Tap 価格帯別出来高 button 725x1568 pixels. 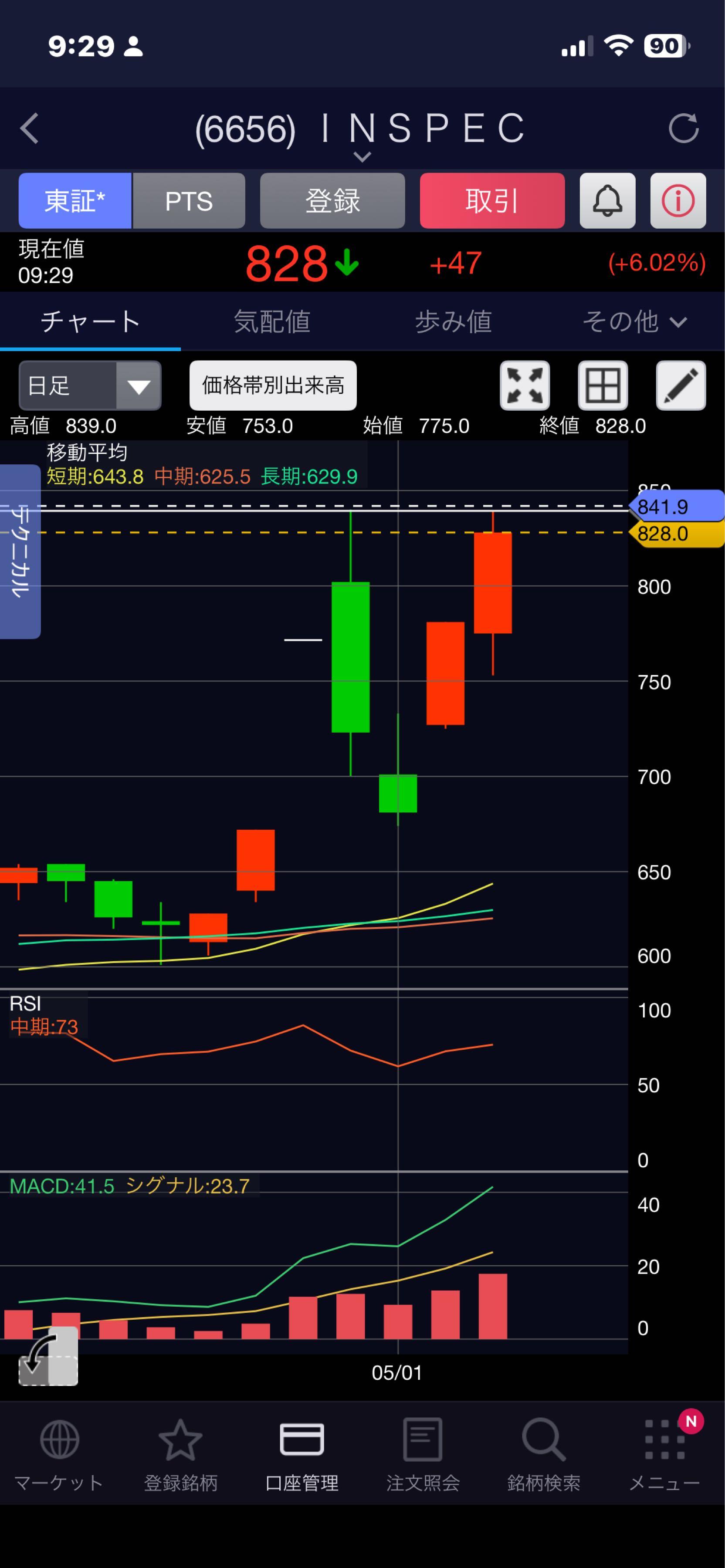(x=273, y=385)
